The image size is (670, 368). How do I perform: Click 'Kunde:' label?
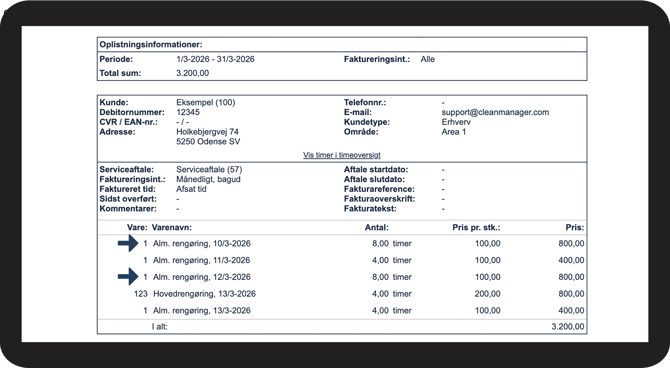[114, 103]
